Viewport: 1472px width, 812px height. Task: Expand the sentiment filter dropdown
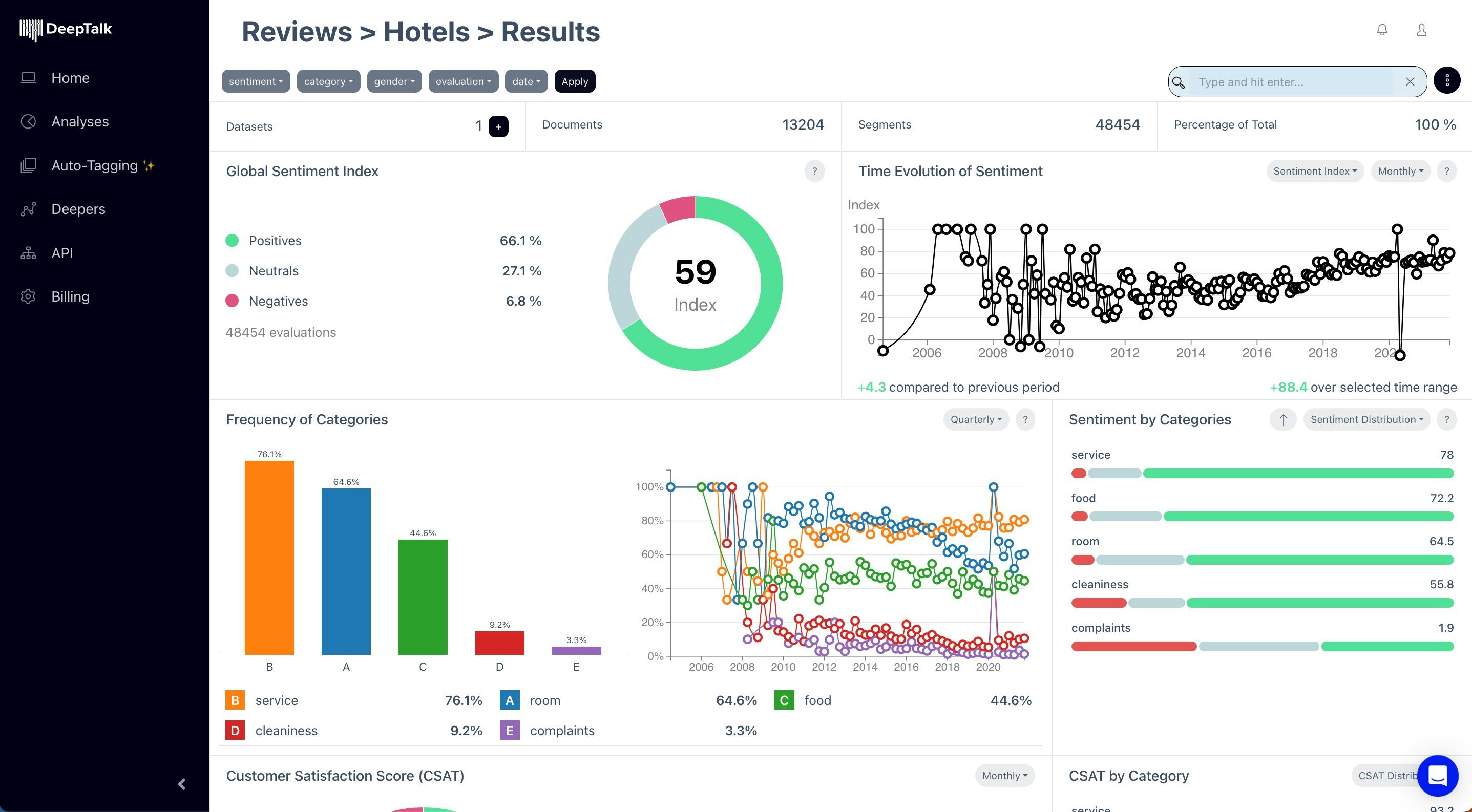coord(256,81)
